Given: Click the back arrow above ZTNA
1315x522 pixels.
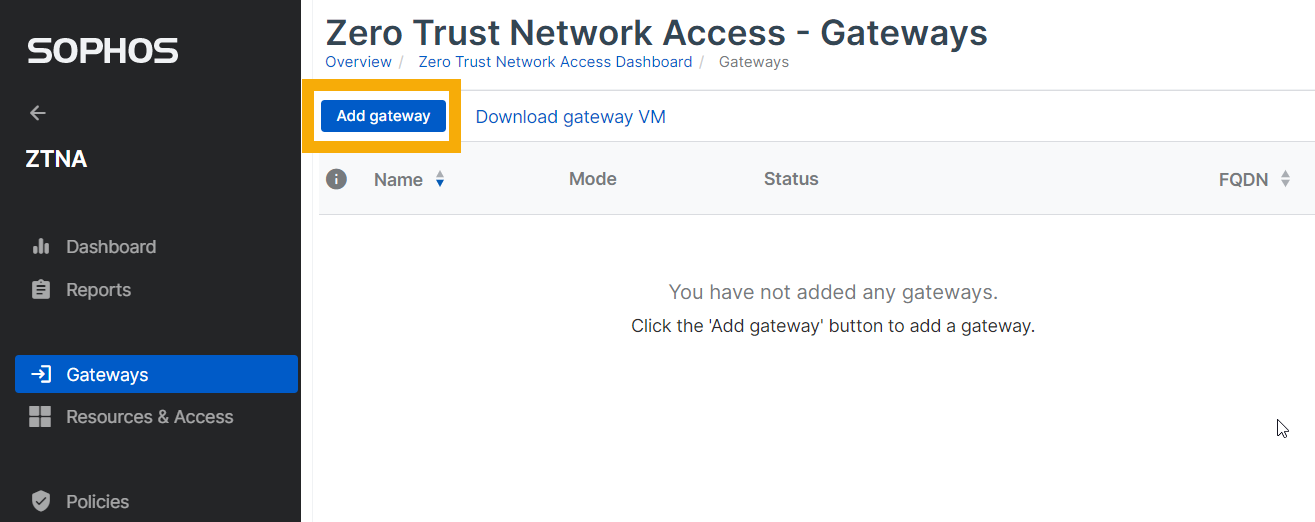Looking at the screenshot, I should 38,113.
